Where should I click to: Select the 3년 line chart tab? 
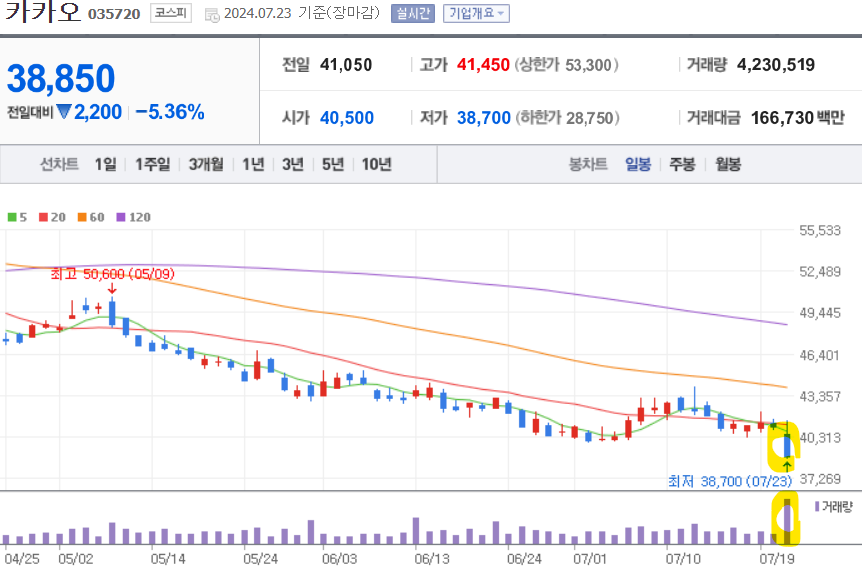tap(293, 164)
